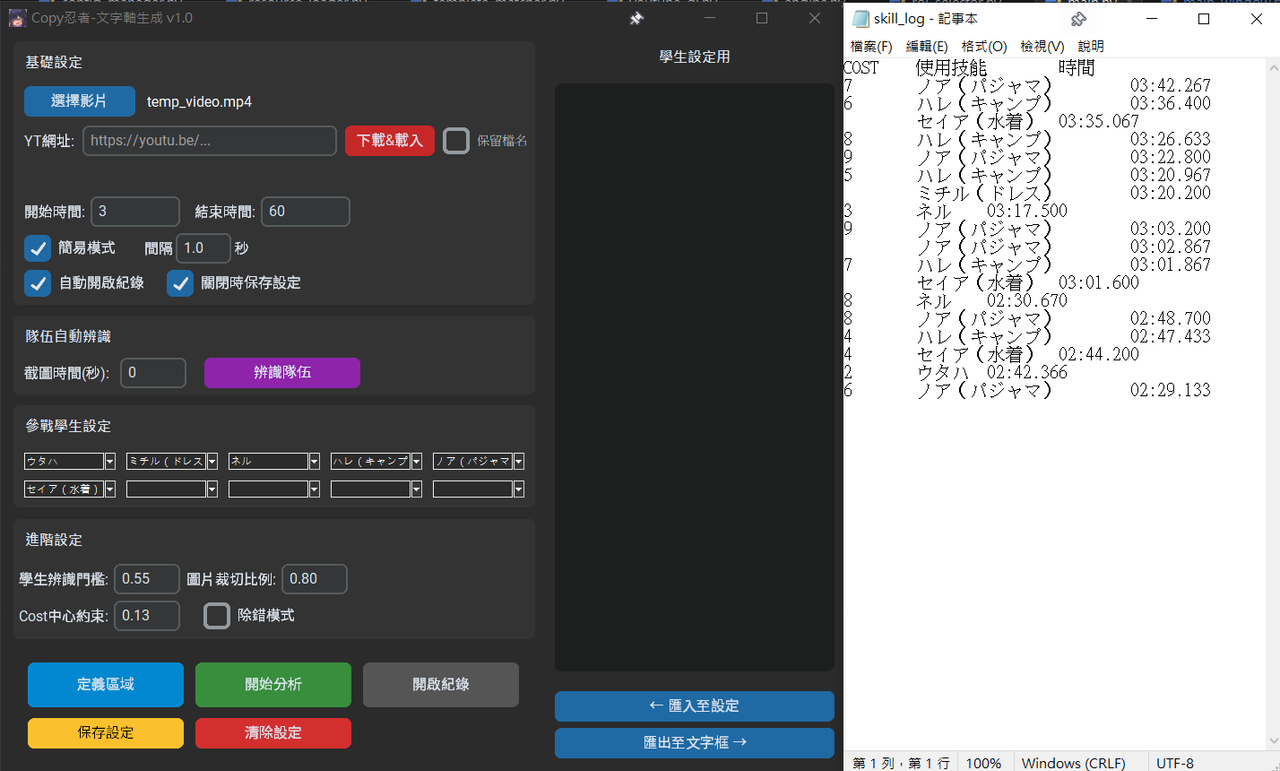This screenshot has height=771, width=1280.
Task: Click the Cost中心約束 input field
Action: coord(147,616)
